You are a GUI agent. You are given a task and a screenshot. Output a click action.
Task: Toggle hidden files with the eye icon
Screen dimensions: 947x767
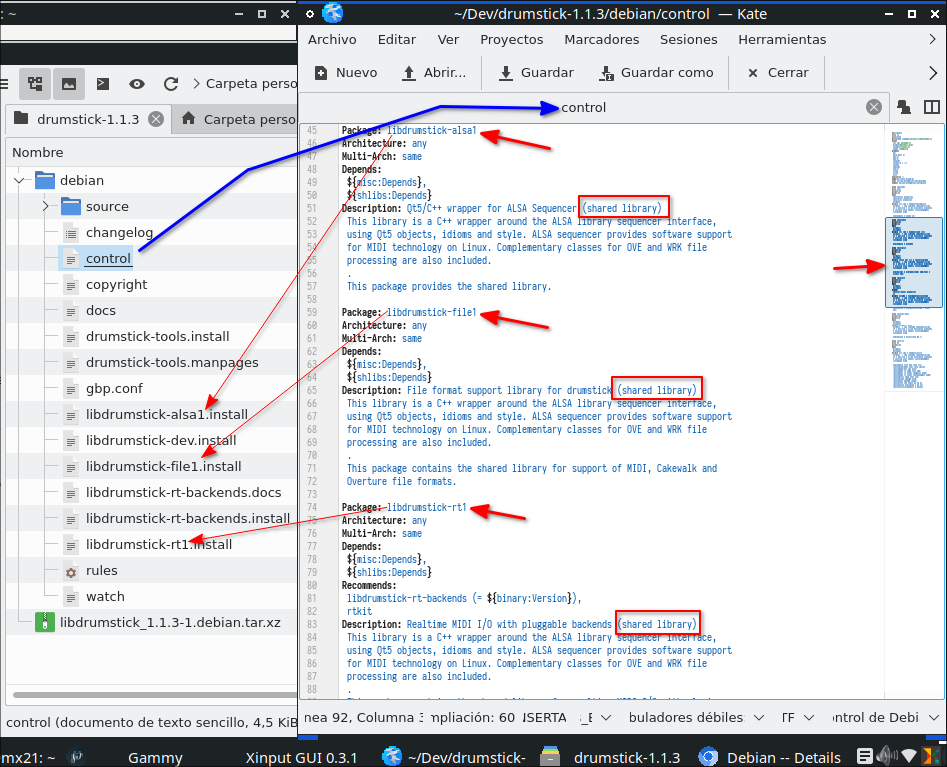click(137, 84)
